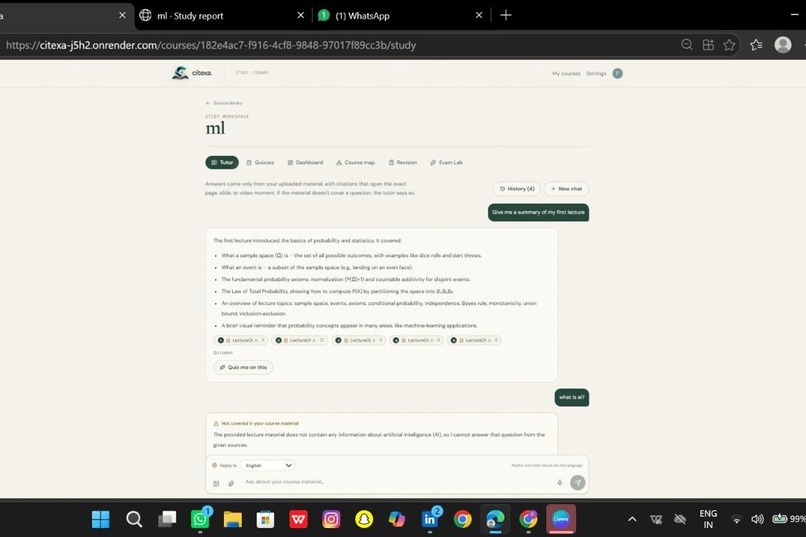Switch to the Dashboard tab
The height and width of the screenshot is (537, 806).
(x=305, y=162)
